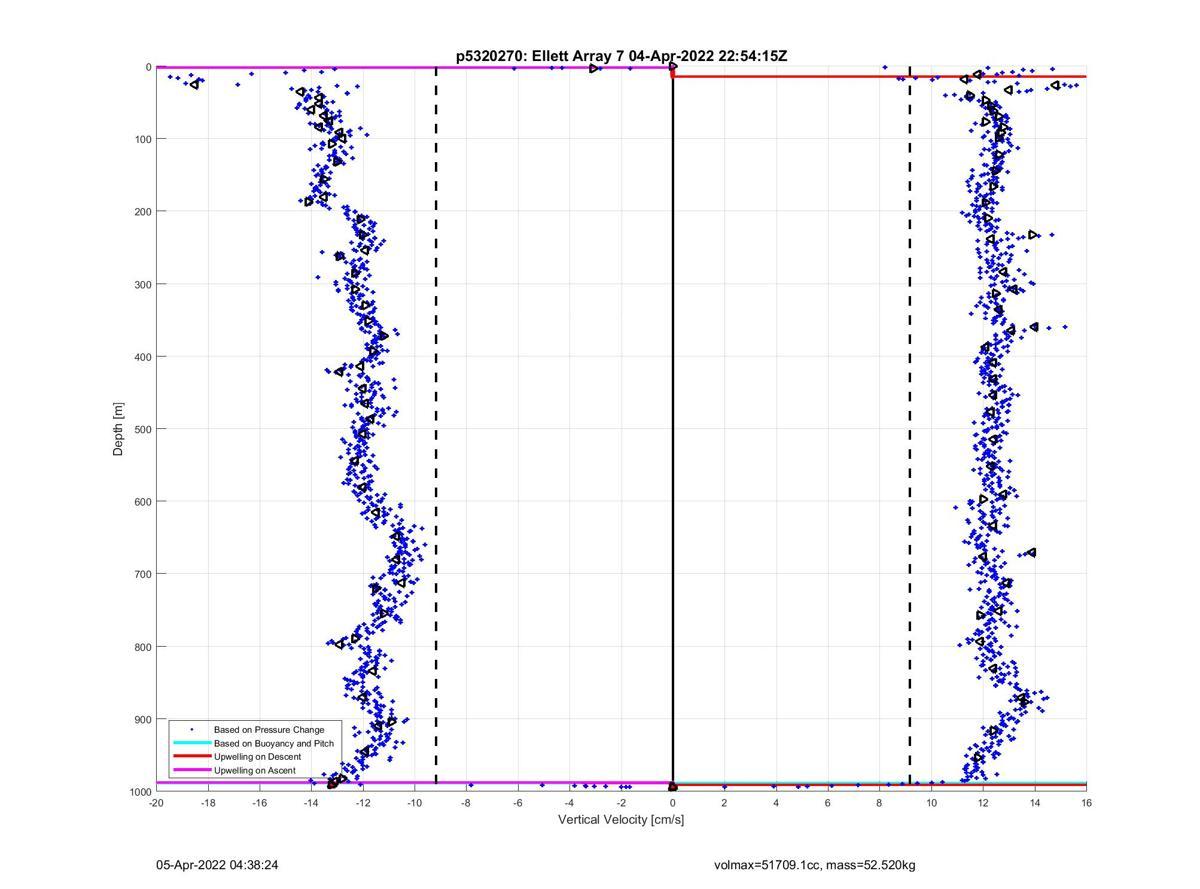The width and height of the screenshot is (1200, 889).
Task: Click velocity axis tick '-12'
Action: [363, 803]
